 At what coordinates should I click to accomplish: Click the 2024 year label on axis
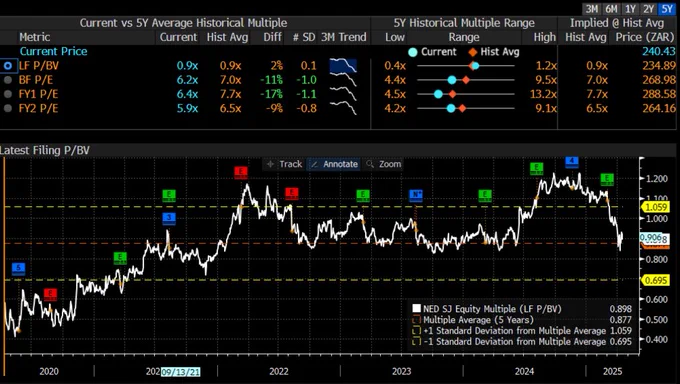click(524, 372)
